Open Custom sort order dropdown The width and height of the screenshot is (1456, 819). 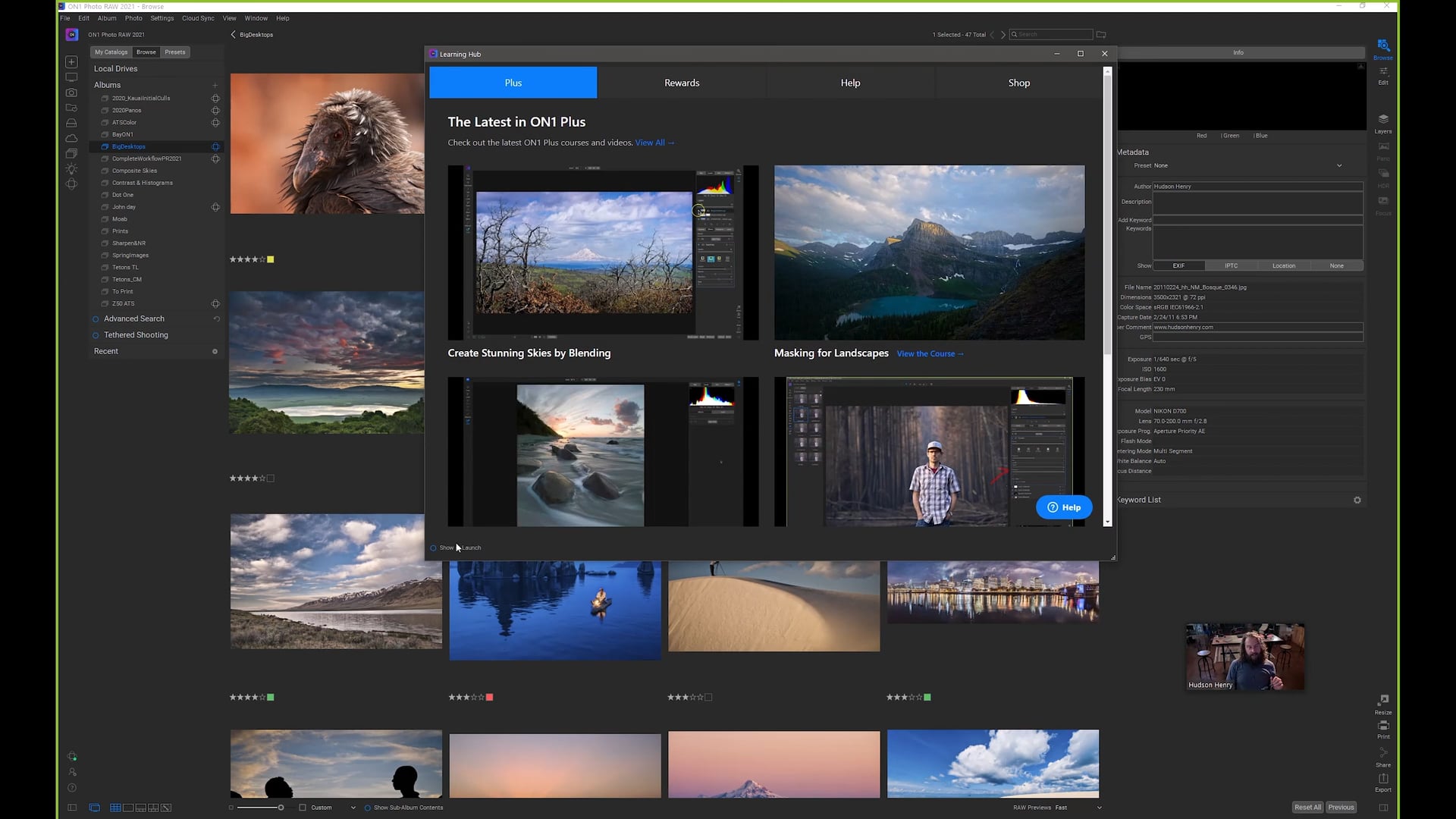[x=333, y=808]
